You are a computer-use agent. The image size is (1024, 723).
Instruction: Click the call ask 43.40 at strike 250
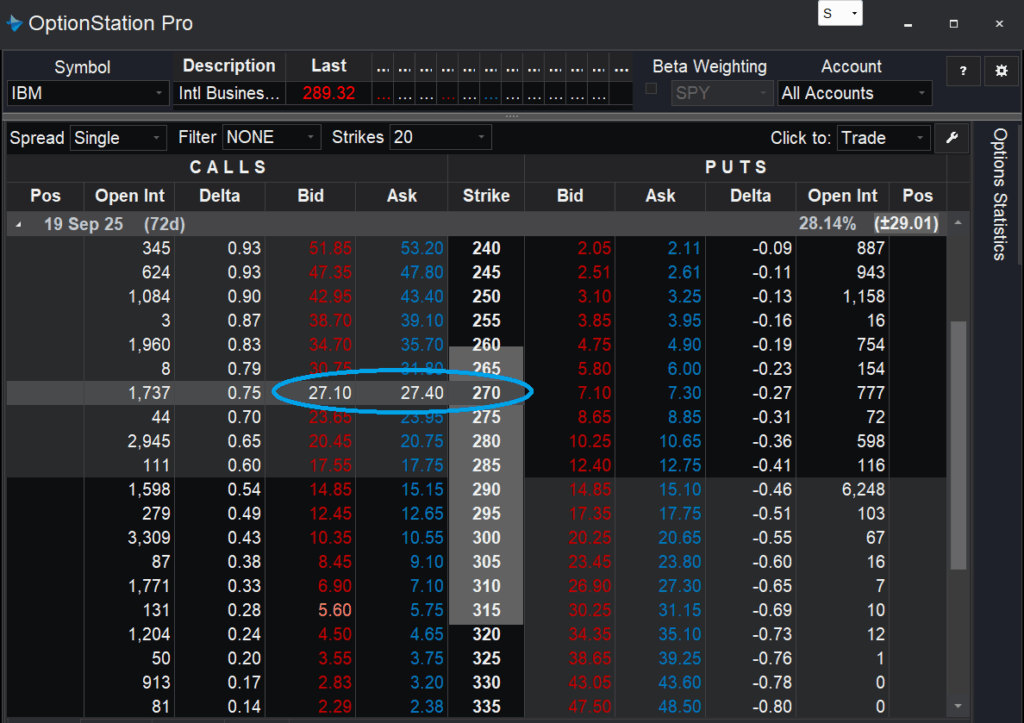coord(422,297)
